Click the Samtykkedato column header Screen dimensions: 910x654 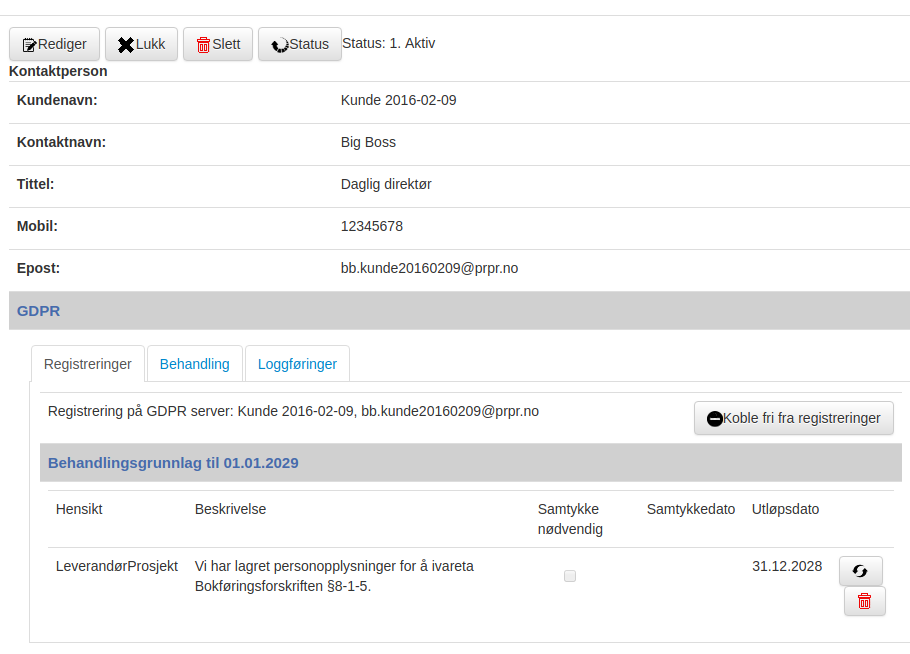click(691, 510)
